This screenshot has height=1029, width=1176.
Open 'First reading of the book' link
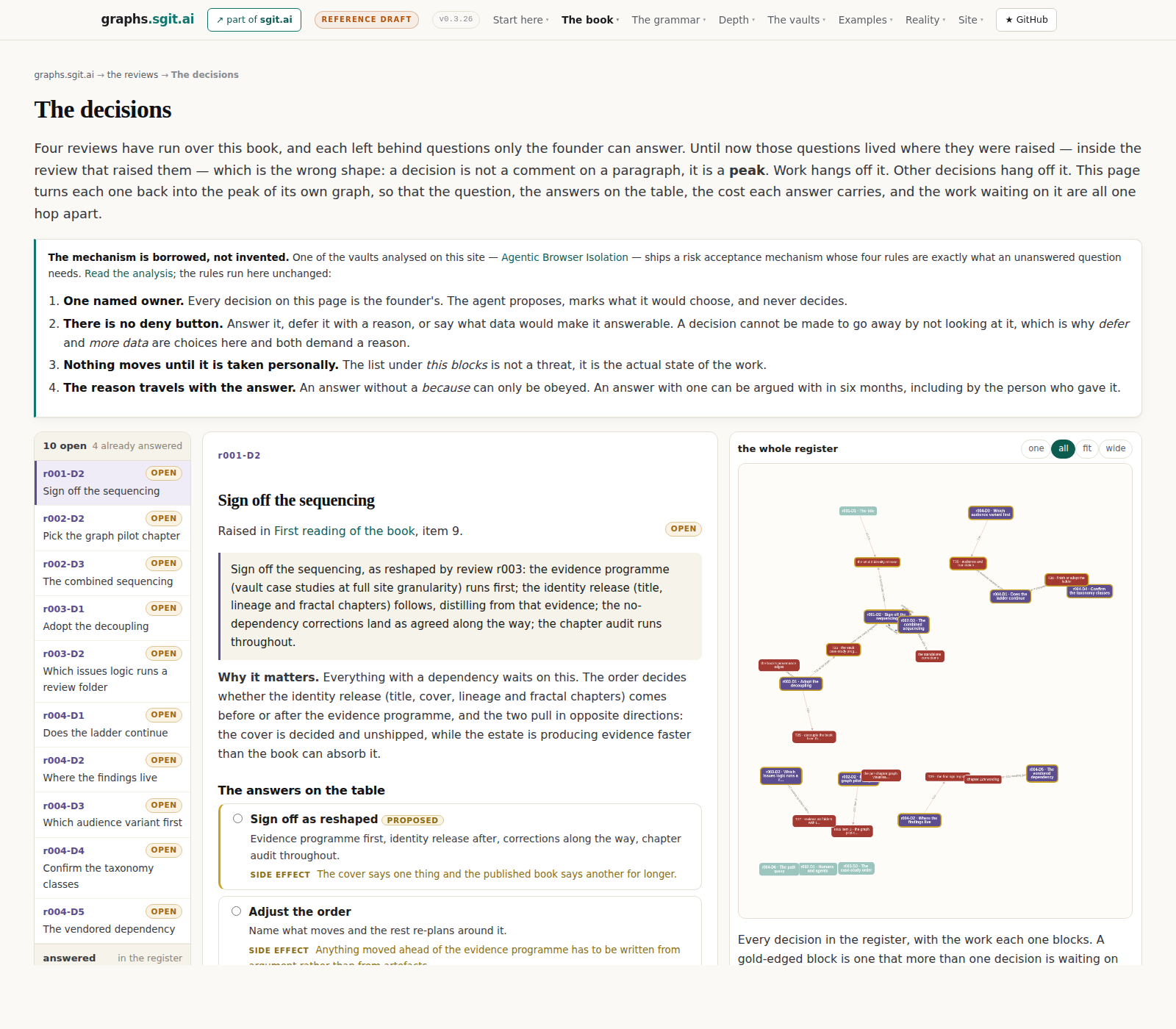click(x=345, y=531)
